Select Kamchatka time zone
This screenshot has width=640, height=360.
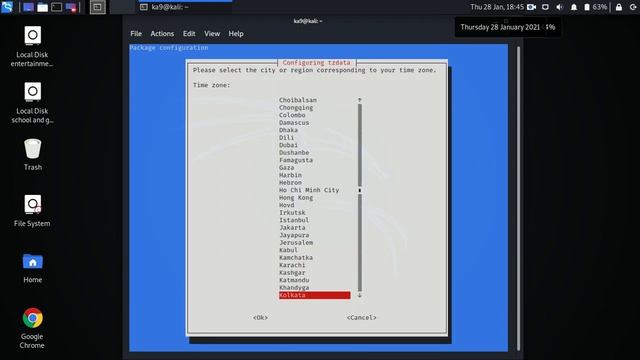[296, 258]
